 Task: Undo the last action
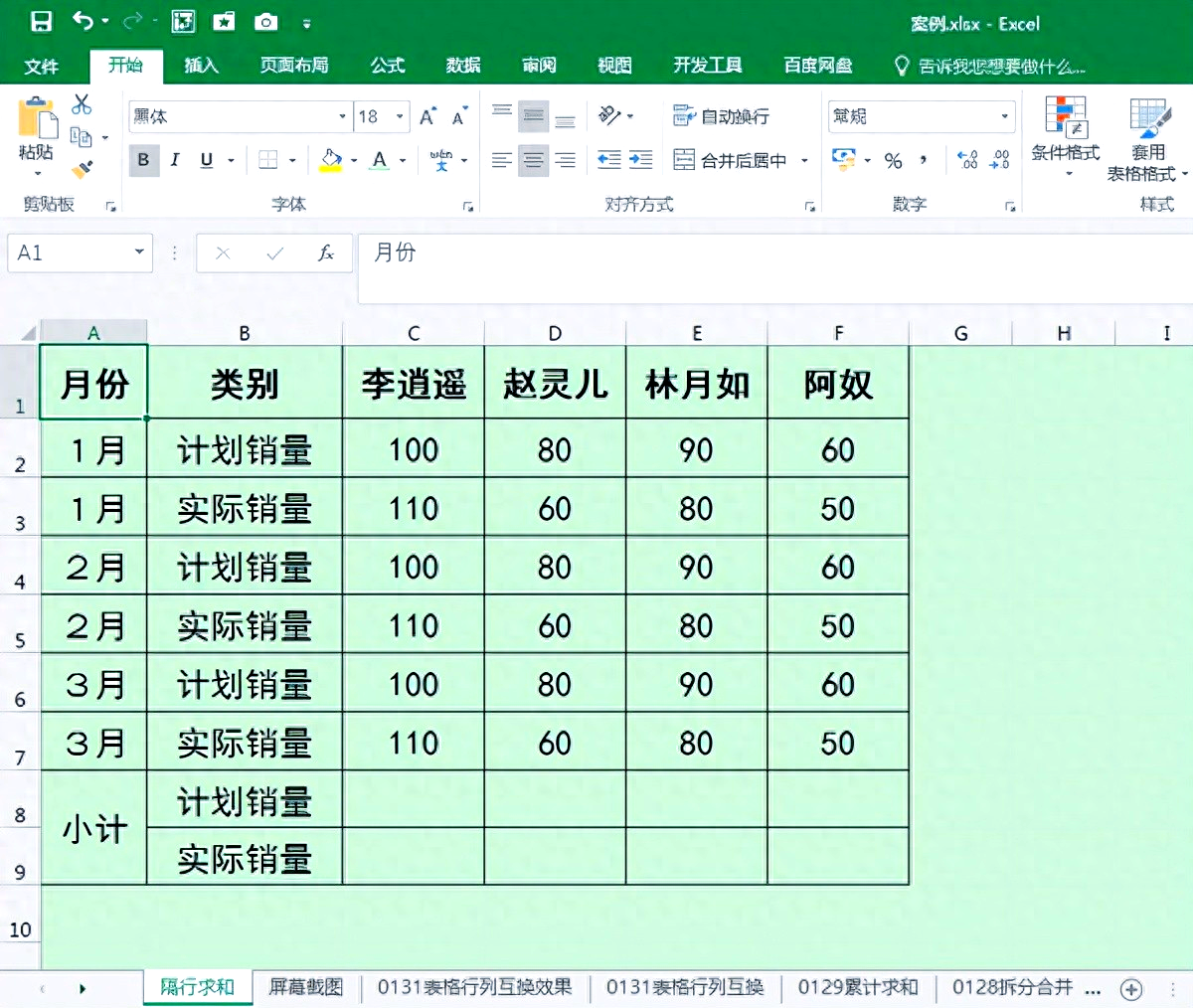click(84, 21)
